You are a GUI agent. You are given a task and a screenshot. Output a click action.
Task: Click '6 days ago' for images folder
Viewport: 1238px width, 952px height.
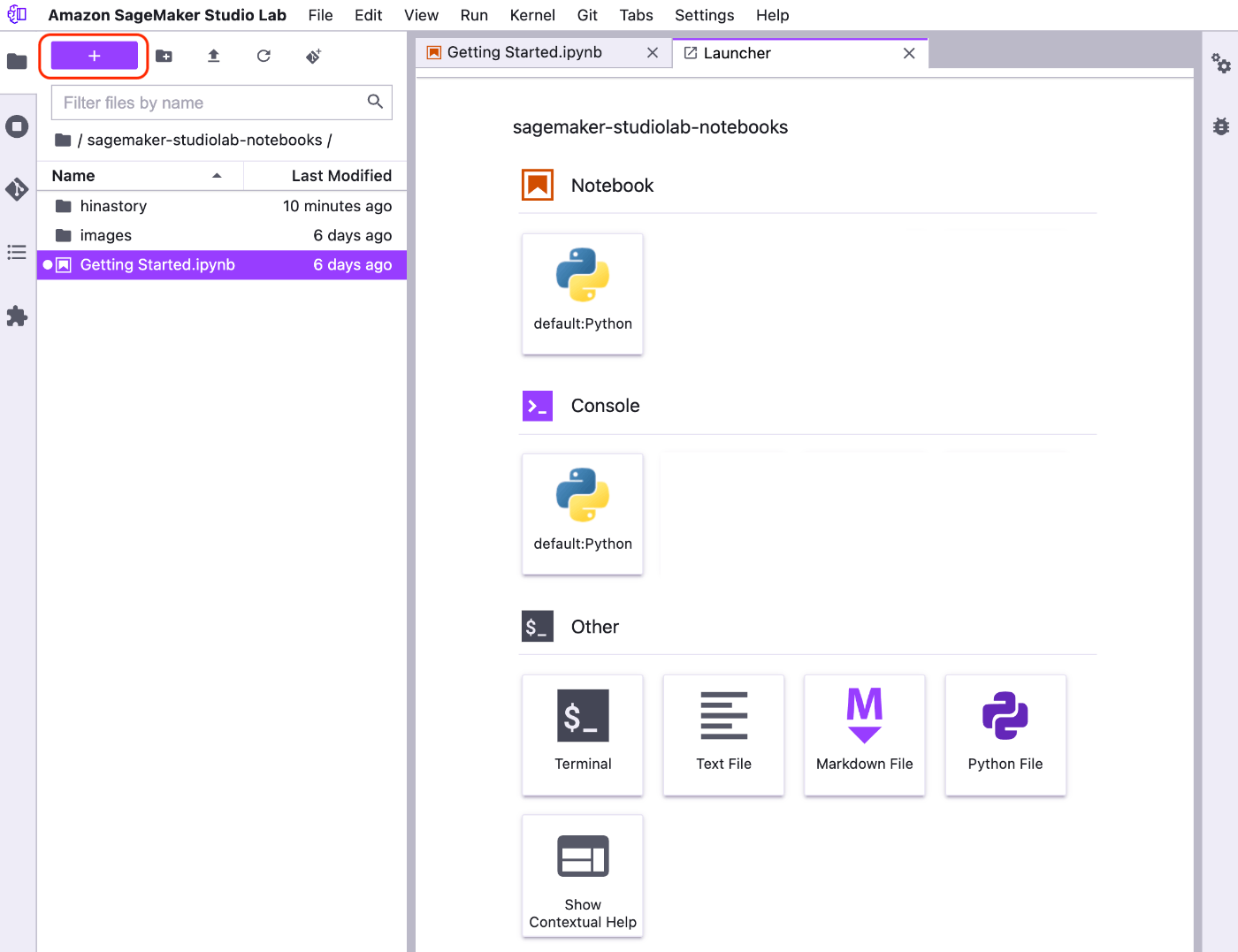tap(352, 235)
